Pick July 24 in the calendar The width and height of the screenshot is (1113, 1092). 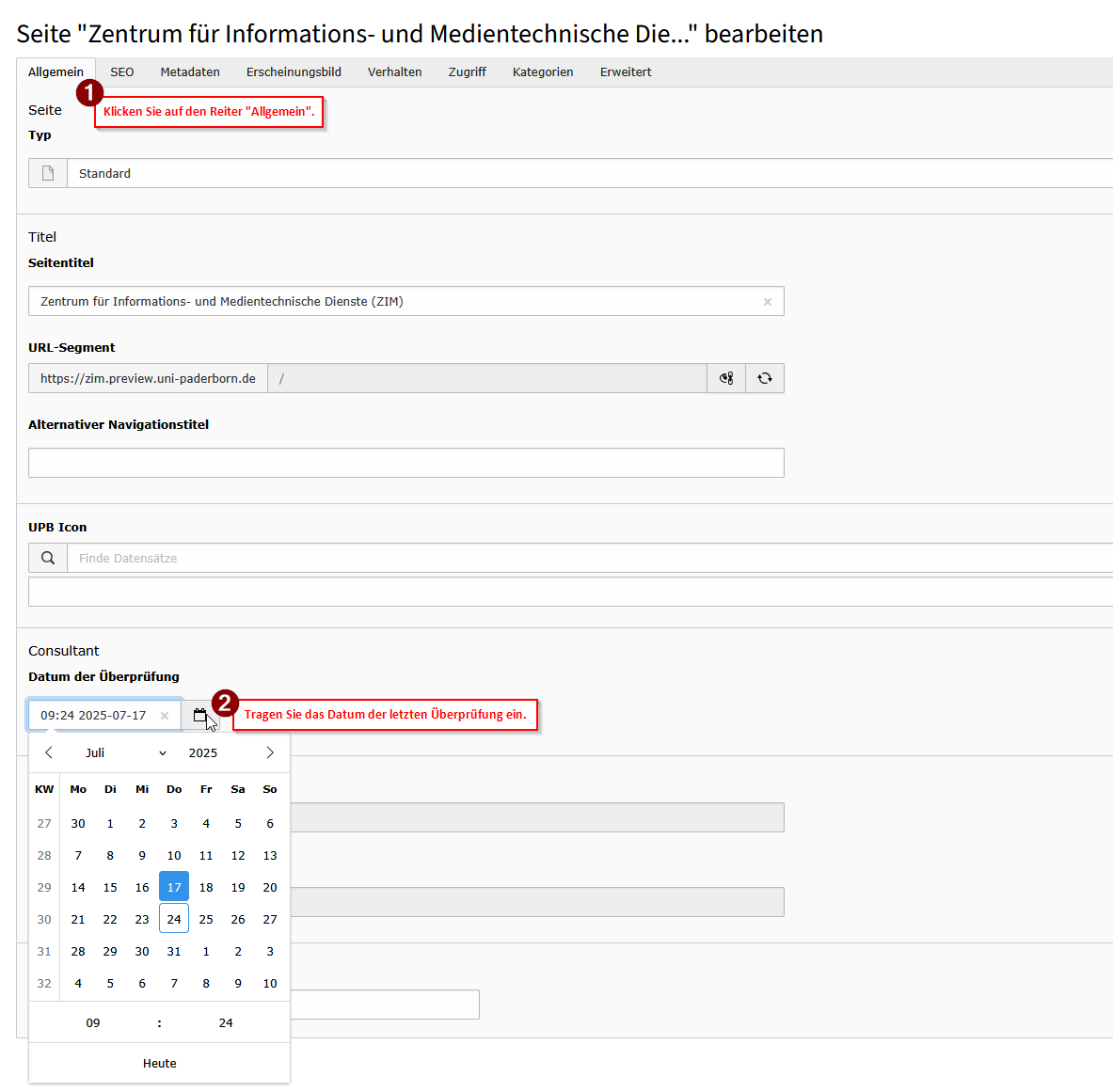click(x=174, y=919)
